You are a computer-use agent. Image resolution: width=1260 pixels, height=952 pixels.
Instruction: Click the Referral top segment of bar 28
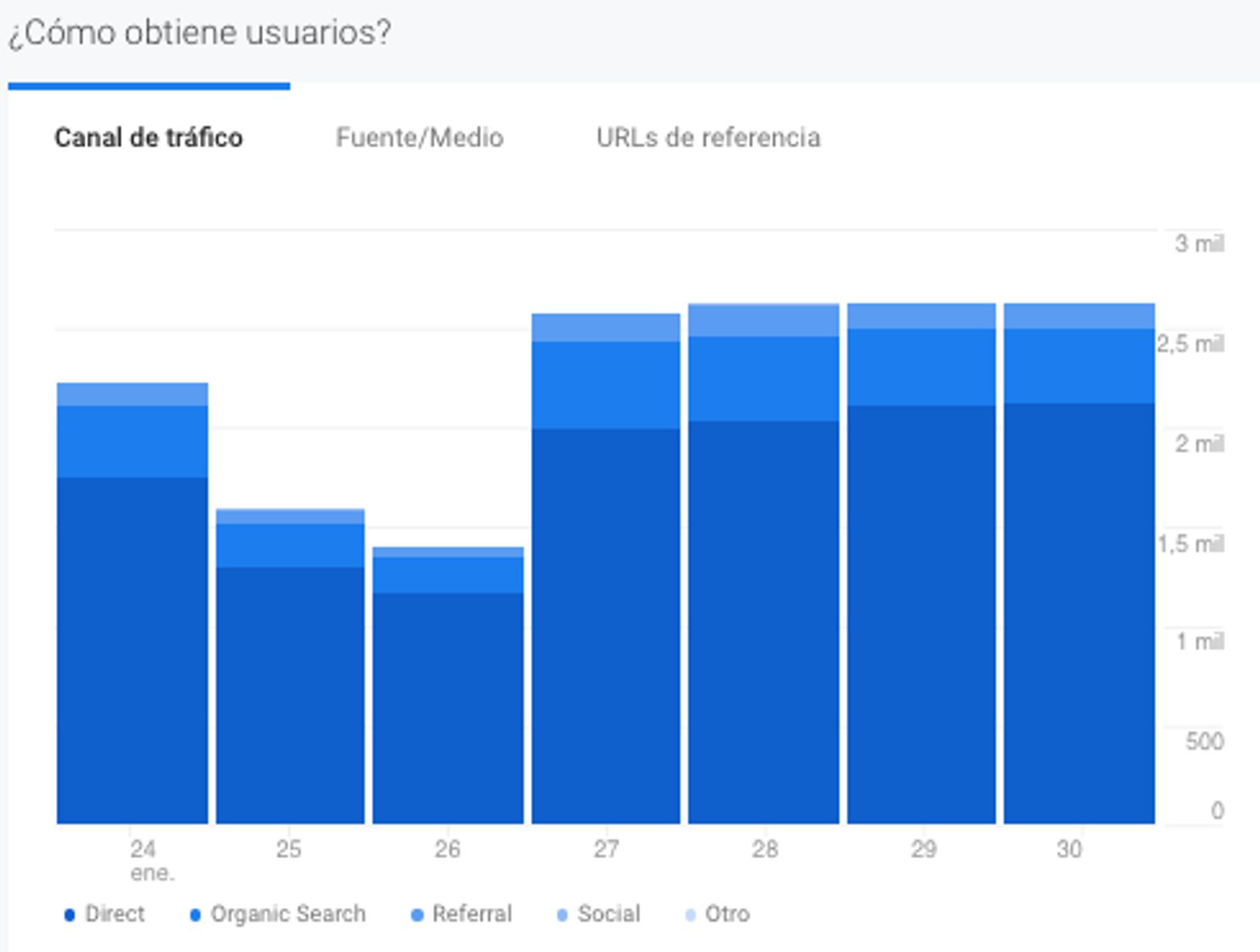point(763,320)
